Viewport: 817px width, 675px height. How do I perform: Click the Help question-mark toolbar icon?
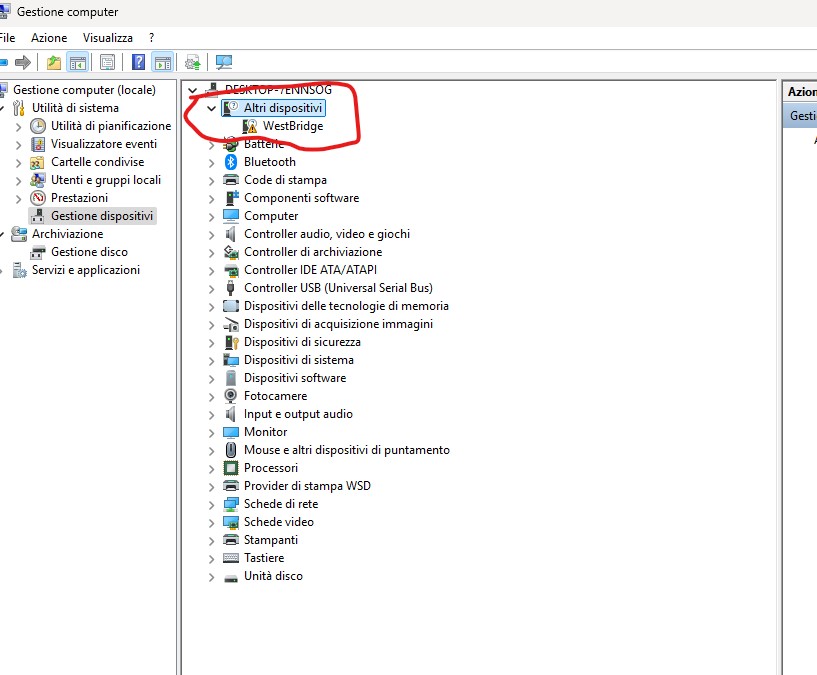click(138, 62)
